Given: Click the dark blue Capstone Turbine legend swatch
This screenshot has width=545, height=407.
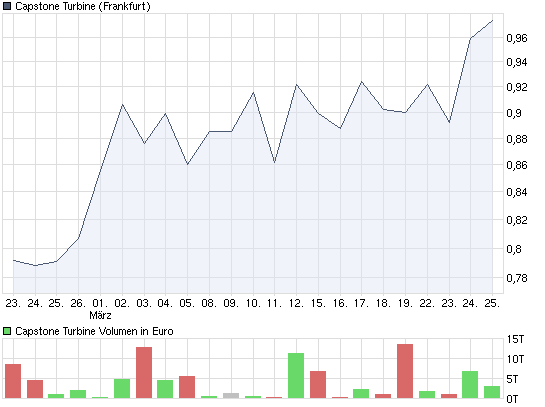Looking at the screenshot, I should [7, 6].
